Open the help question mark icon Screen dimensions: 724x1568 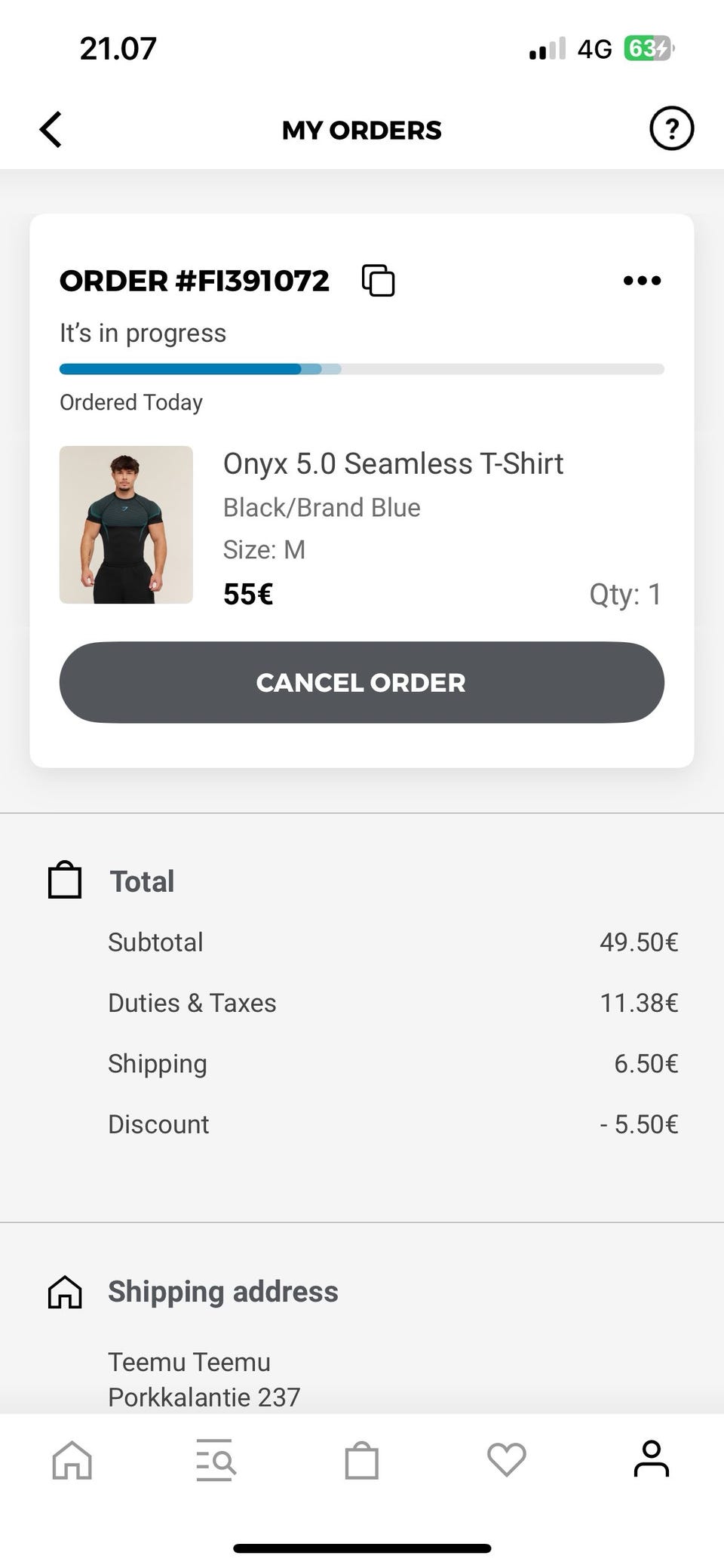tap(671, 129)
